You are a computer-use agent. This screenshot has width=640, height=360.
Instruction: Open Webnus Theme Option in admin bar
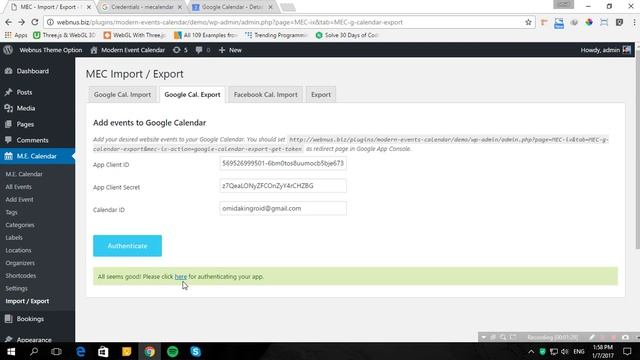pos(51,50)
